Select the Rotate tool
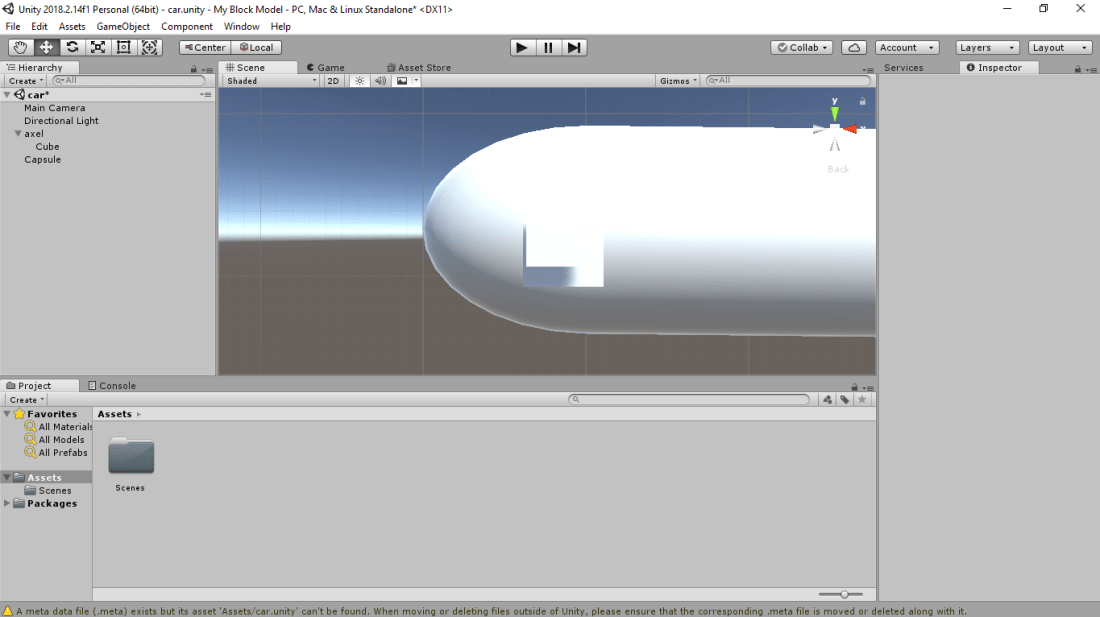Screen dimensions: 1100x617 point(72,47)
